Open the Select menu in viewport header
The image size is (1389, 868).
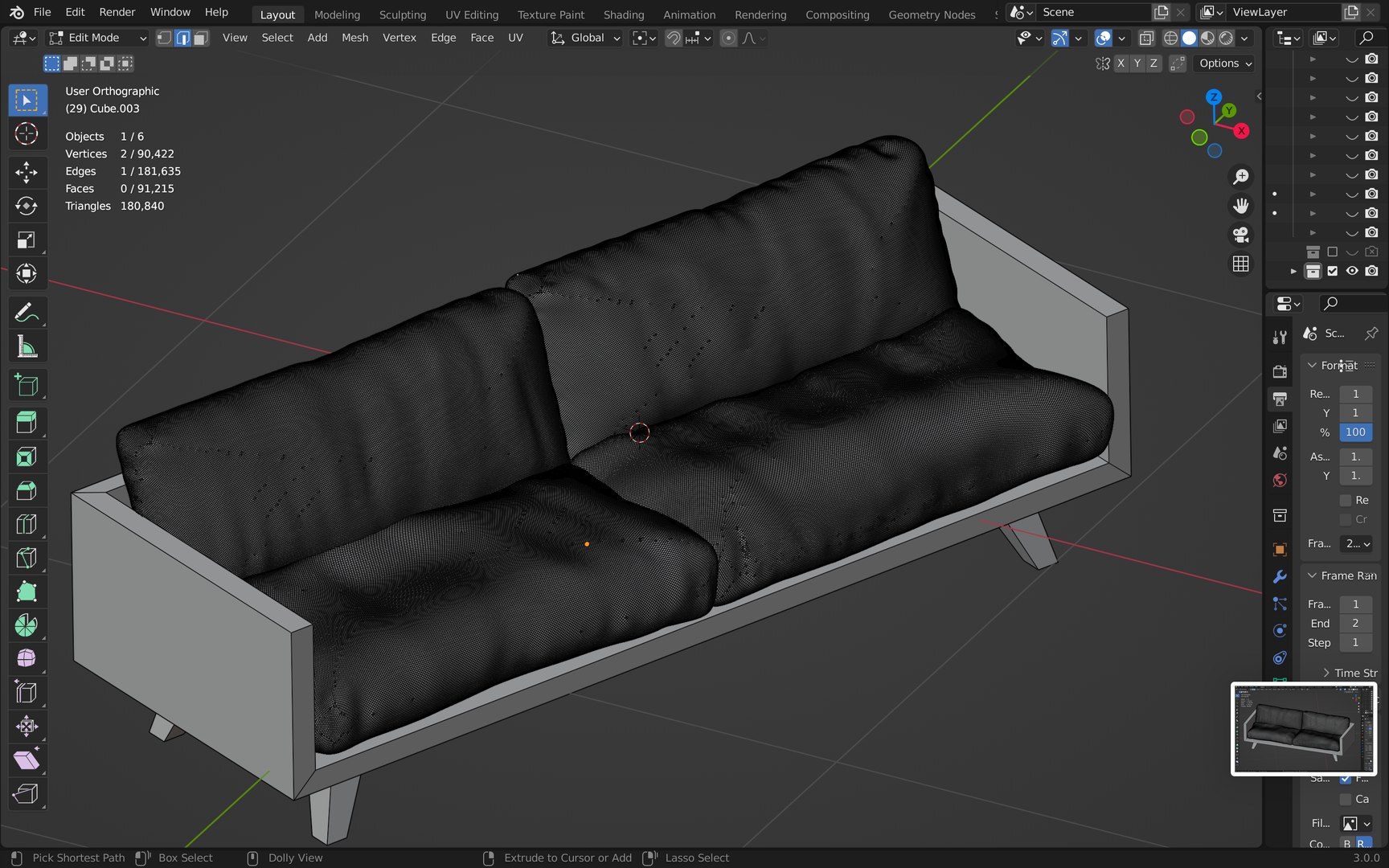277,38
